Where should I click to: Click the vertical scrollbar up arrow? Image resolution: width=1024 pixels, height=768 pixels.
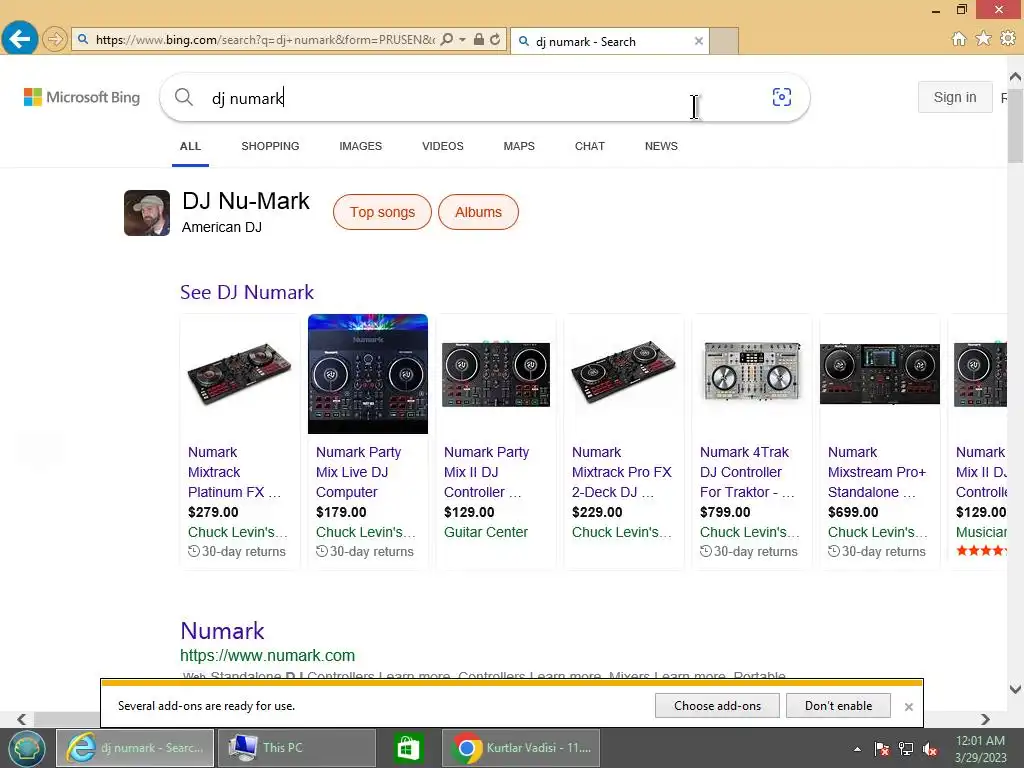(x=1016, y=77)
